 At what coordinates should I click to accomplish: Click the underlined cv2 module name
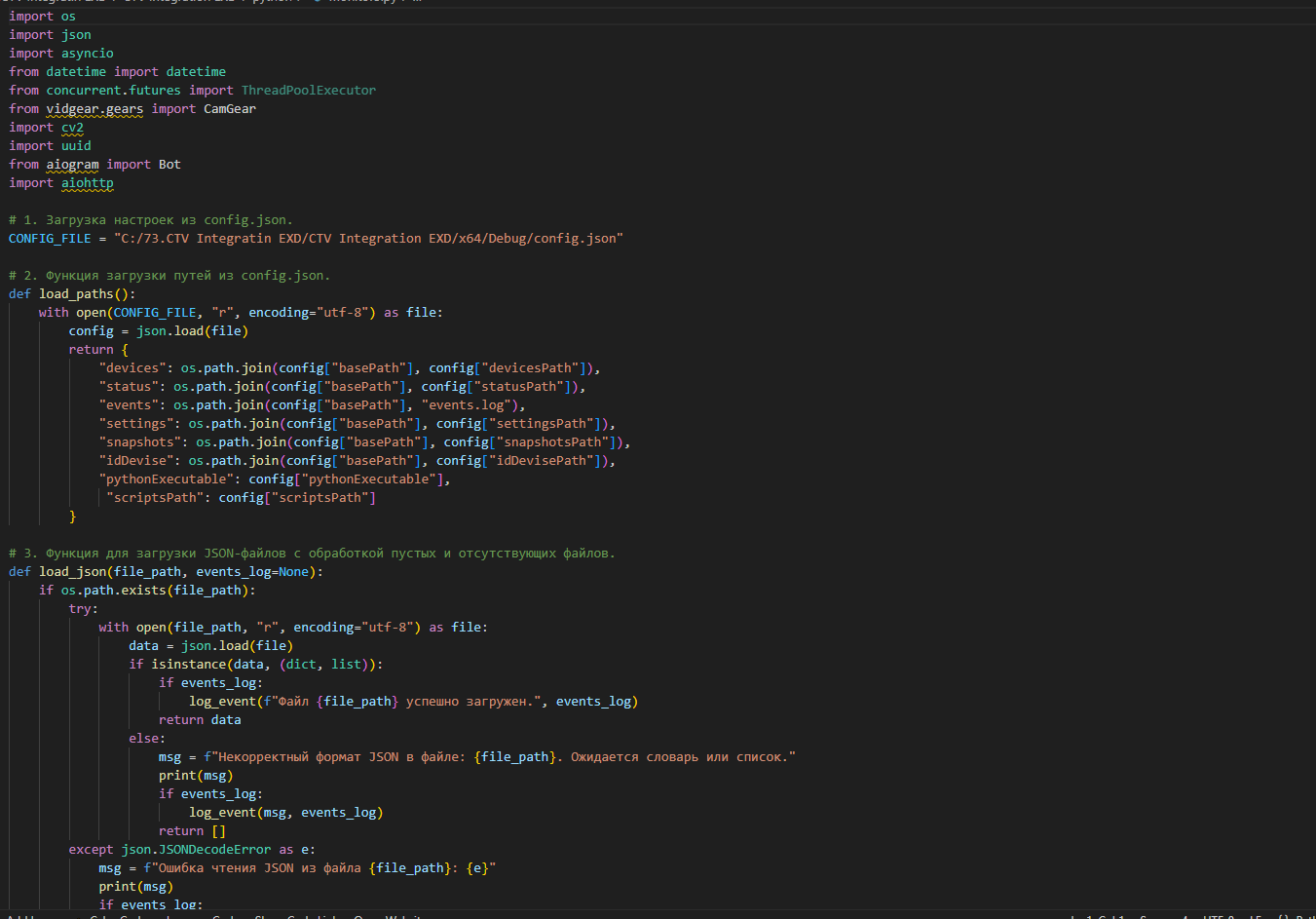(72, 128)
